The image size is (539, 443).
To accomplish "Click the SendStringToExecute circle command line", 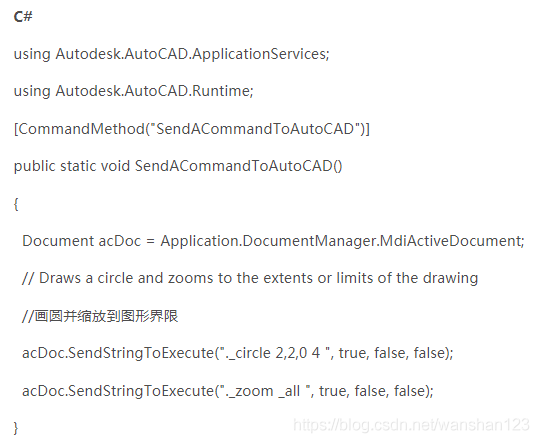I will tap(238, 353).
